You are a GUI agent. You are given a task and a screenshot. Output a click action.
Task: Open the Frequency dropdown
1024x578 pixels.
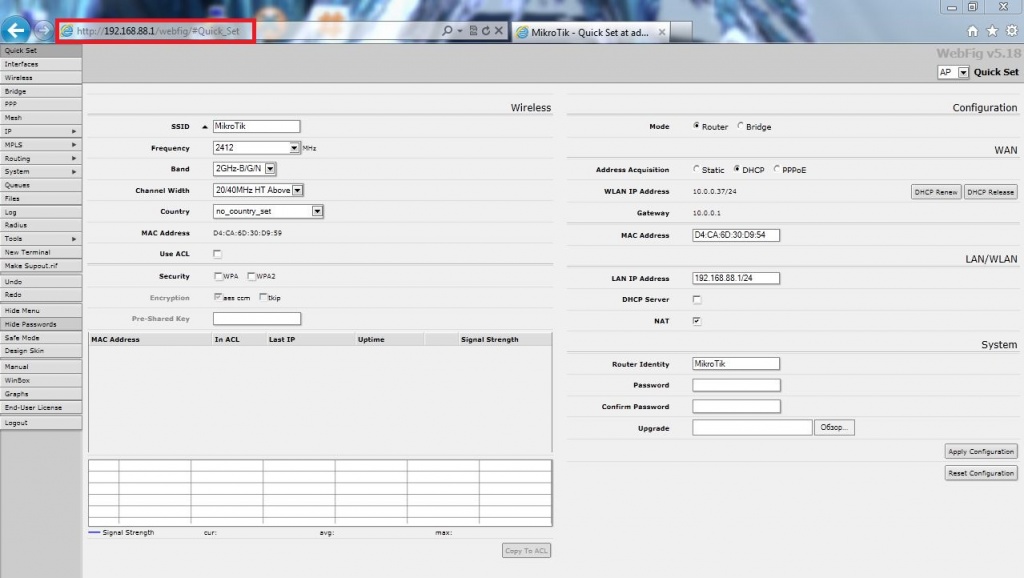(295, 148)
